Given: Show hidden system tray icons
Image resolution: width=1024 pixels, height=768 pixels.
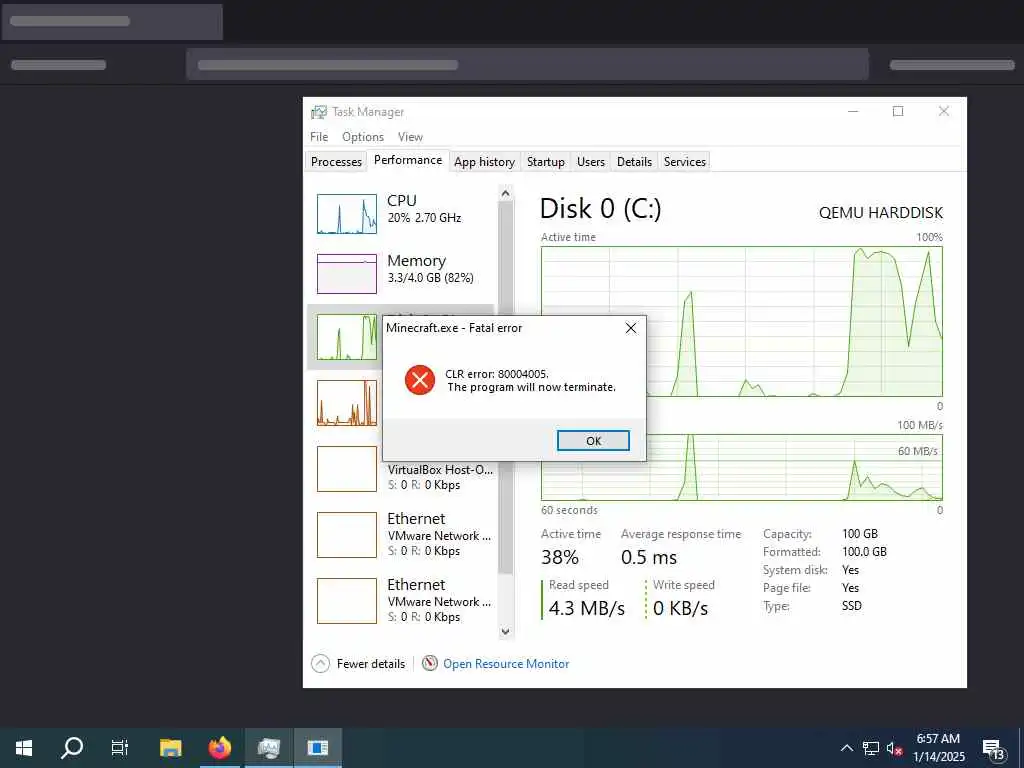Looking at the screenshot, I should point(846,748).
